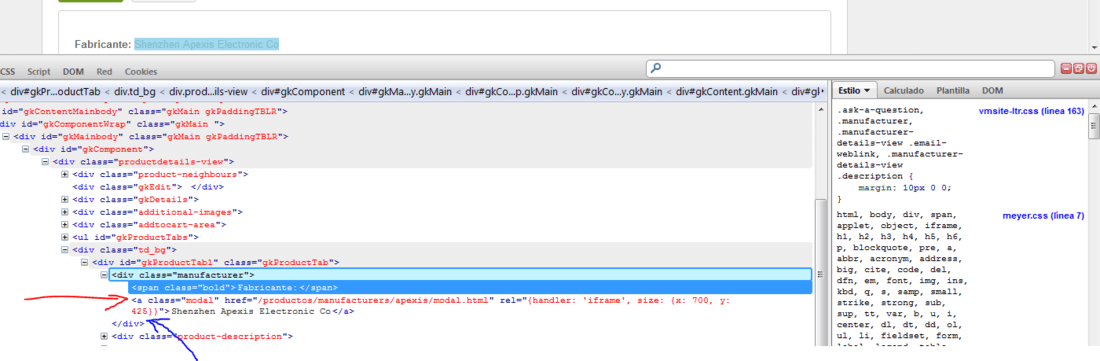
Task: Click the magnifier icon in Firebug search box
Action: tap(656, 69)
